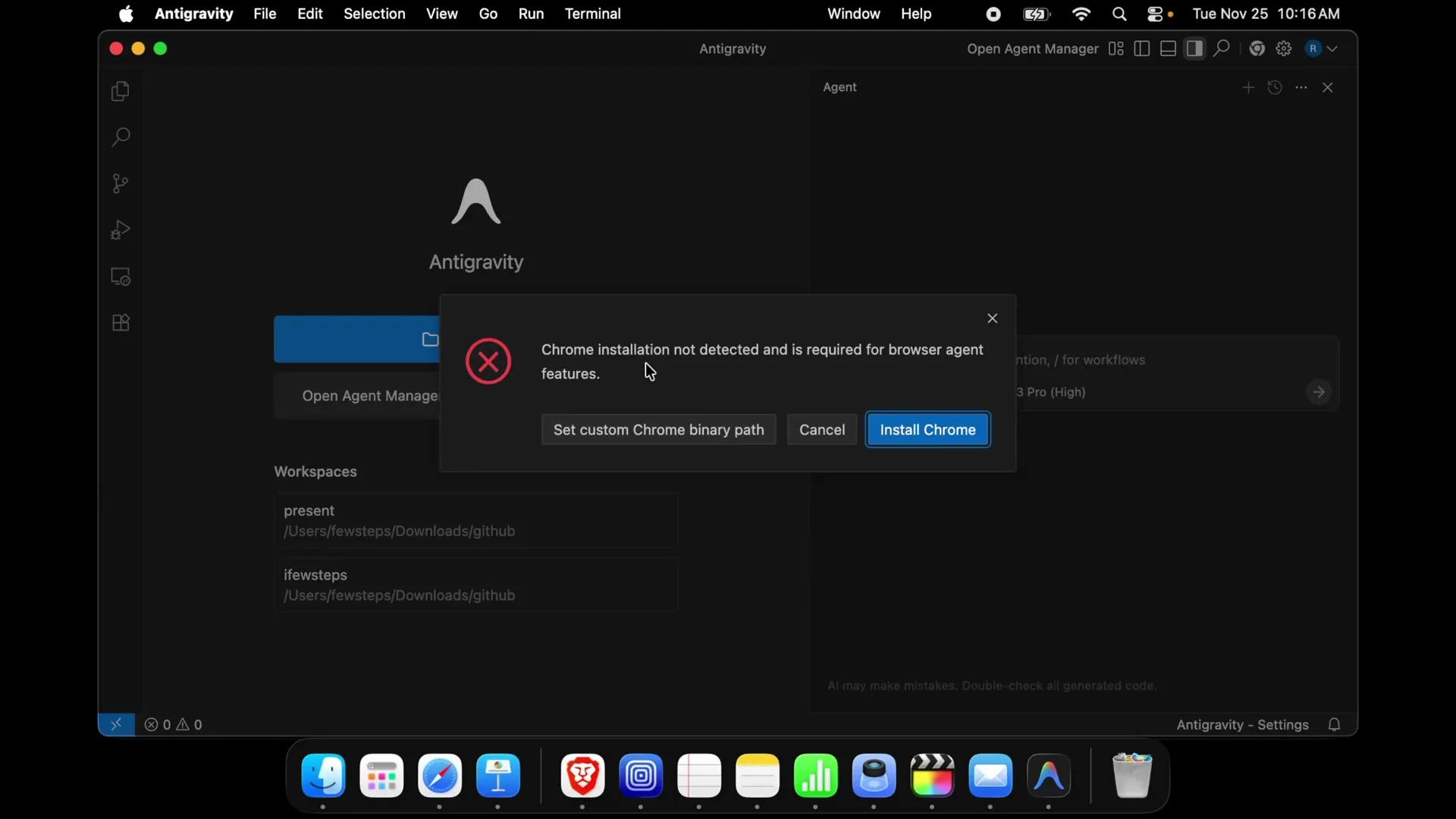The image size is (1456, 819).
Task: Open settings via the gear icon
Action: 1285,49
